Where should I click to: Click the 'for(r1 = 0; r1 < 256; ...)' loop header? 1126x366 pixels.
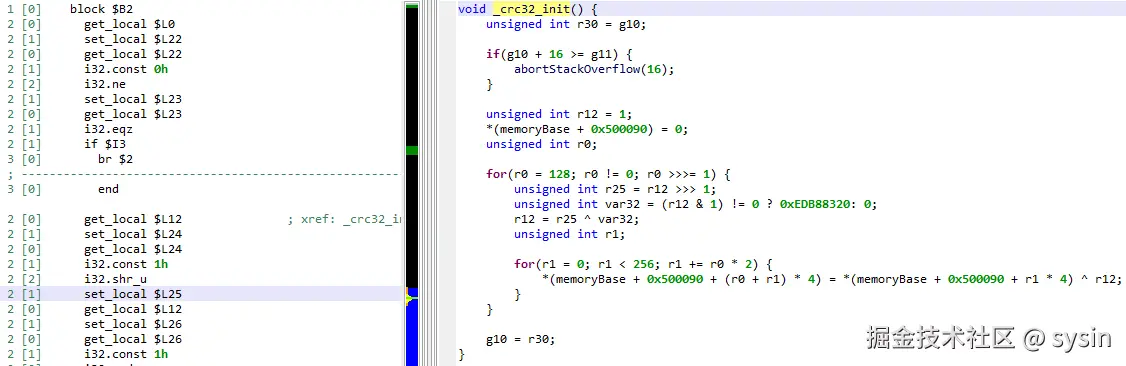tap(643, 264)
